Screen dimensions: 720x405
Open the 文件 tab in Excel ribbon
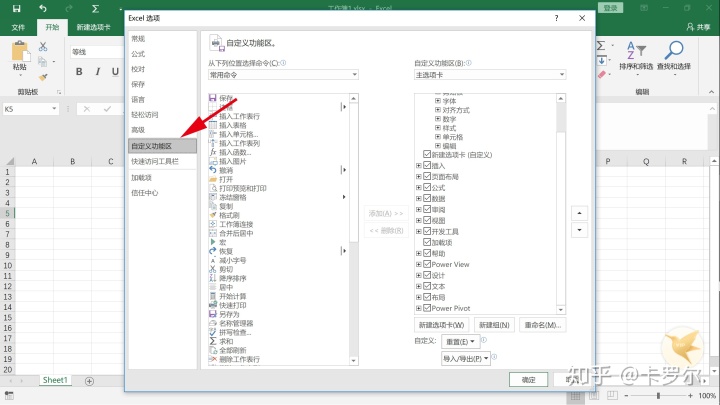[18, 28]
